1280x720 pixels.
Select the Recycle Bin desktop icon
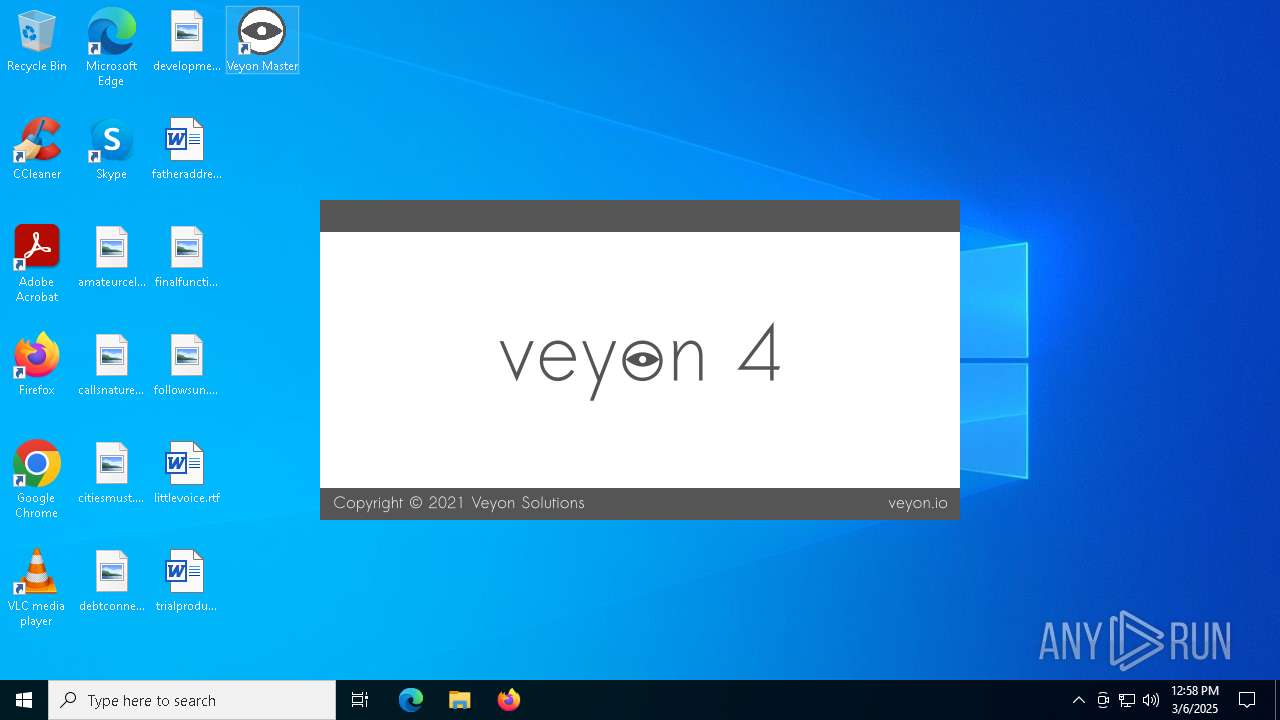pos(37,41)
